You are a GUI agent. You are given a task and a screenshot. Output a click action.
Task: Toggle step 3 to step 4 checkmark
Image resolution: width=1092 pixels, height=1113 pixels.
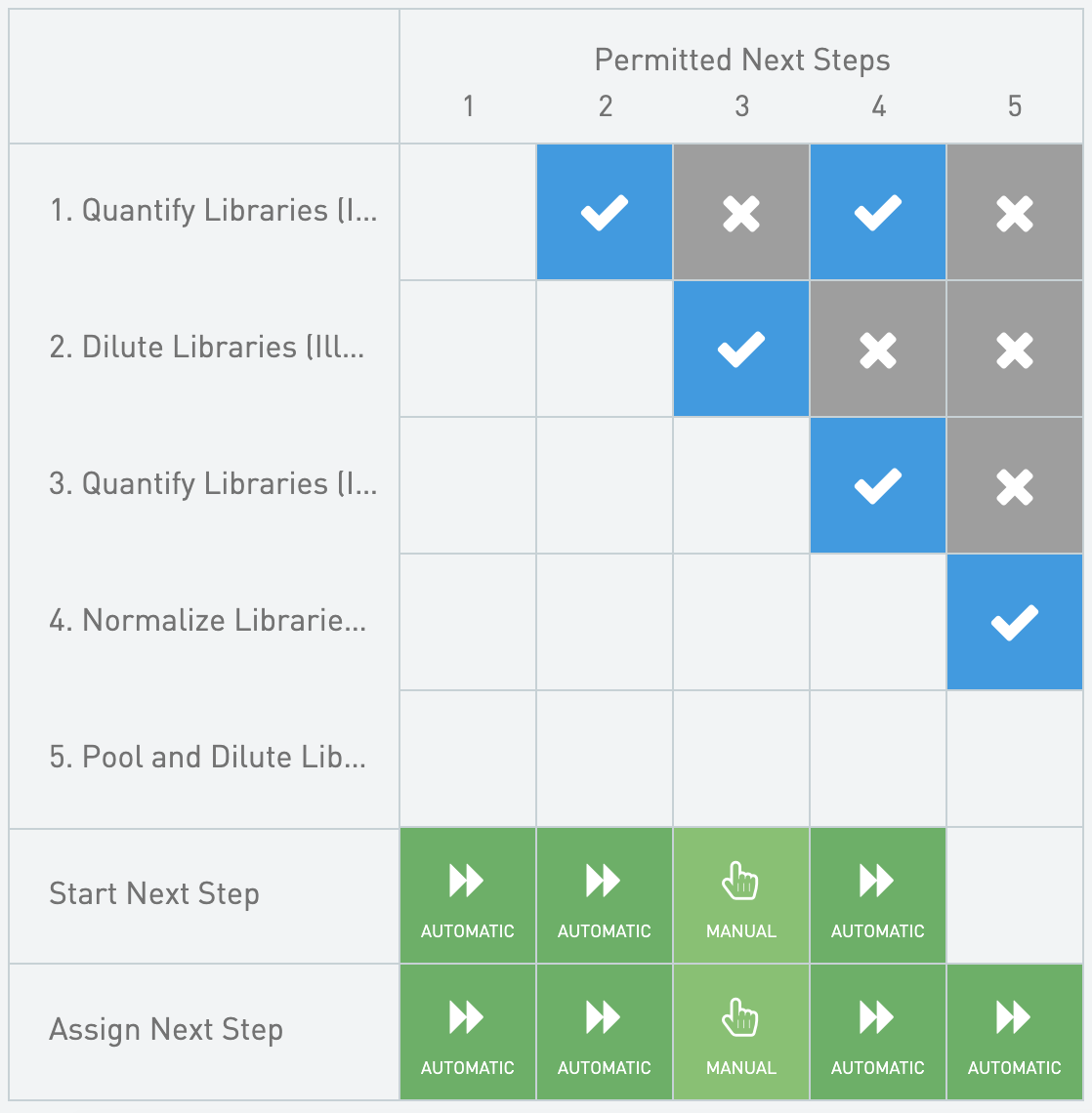pyautogui.click(x=878, y=486)
